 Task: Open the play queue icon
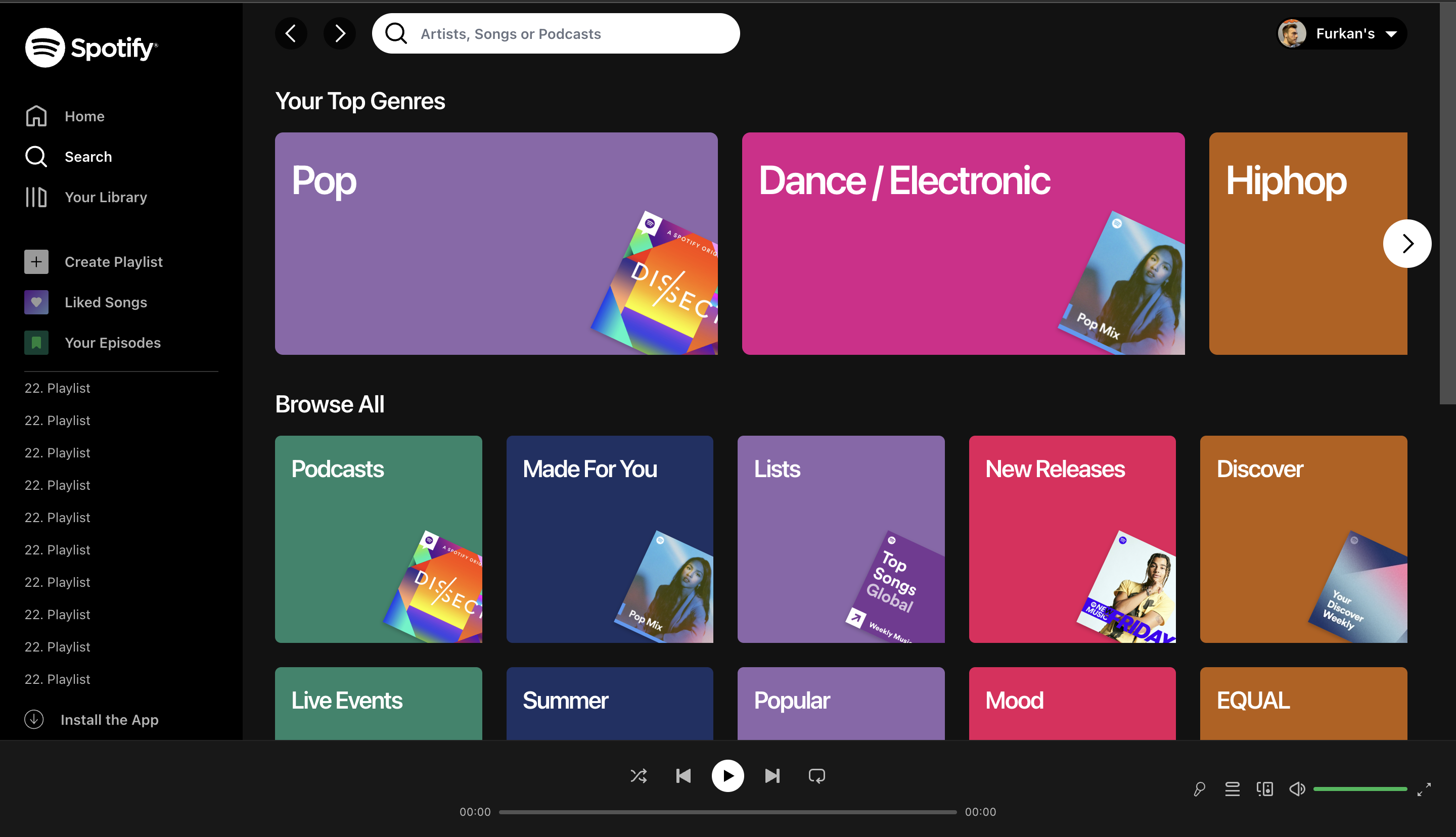[x=1232, y=788]
